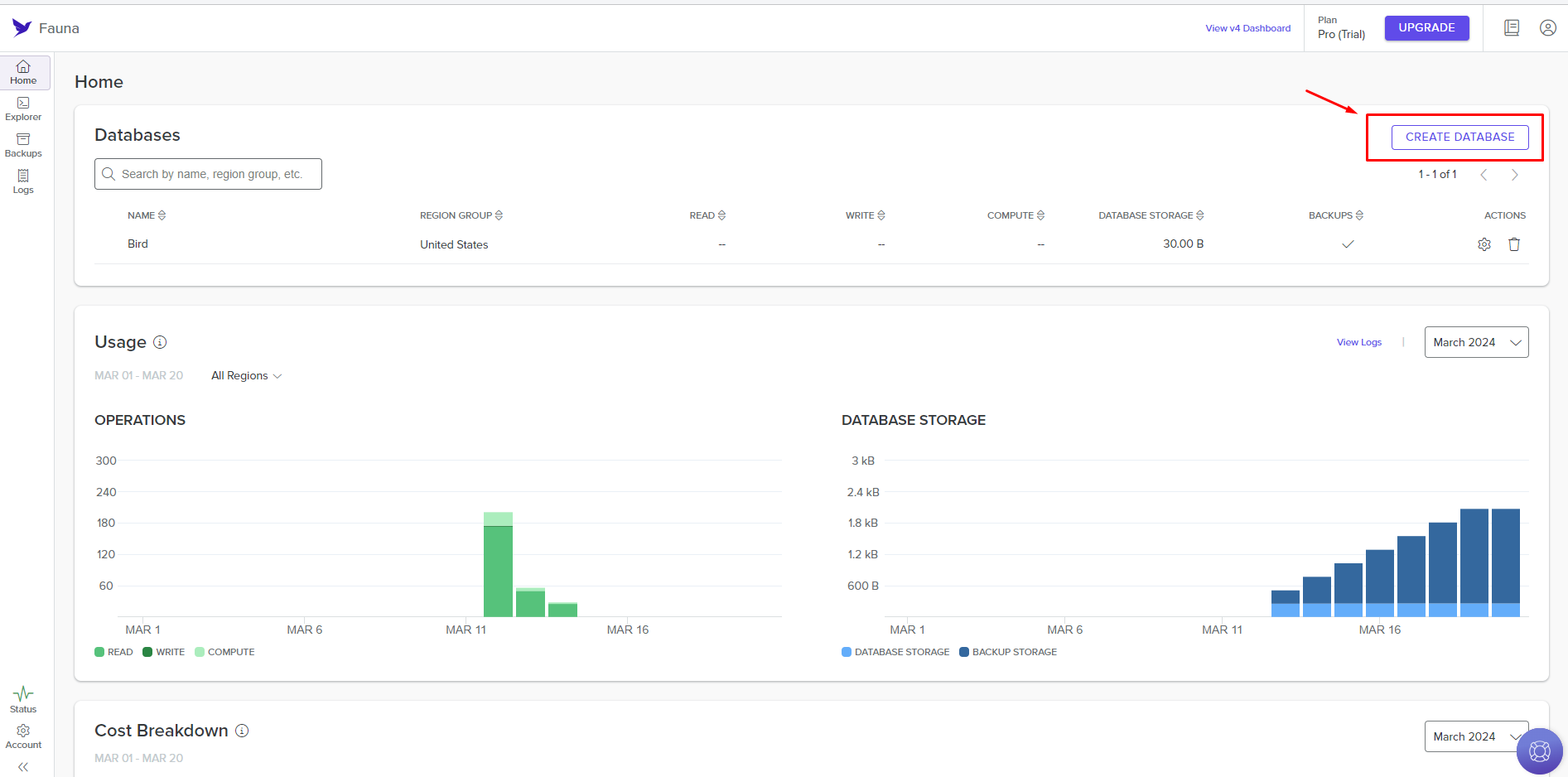The image size is (1568, 777).
Task: Open the Explorer panel from the sidebar
Action: click(22, 108)
